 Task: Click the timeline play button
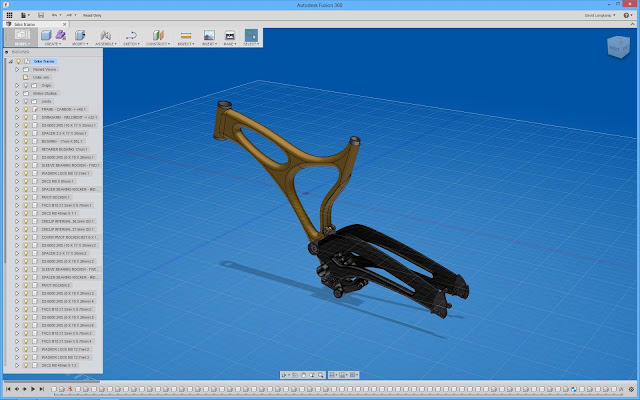click(x=33, y=389)
